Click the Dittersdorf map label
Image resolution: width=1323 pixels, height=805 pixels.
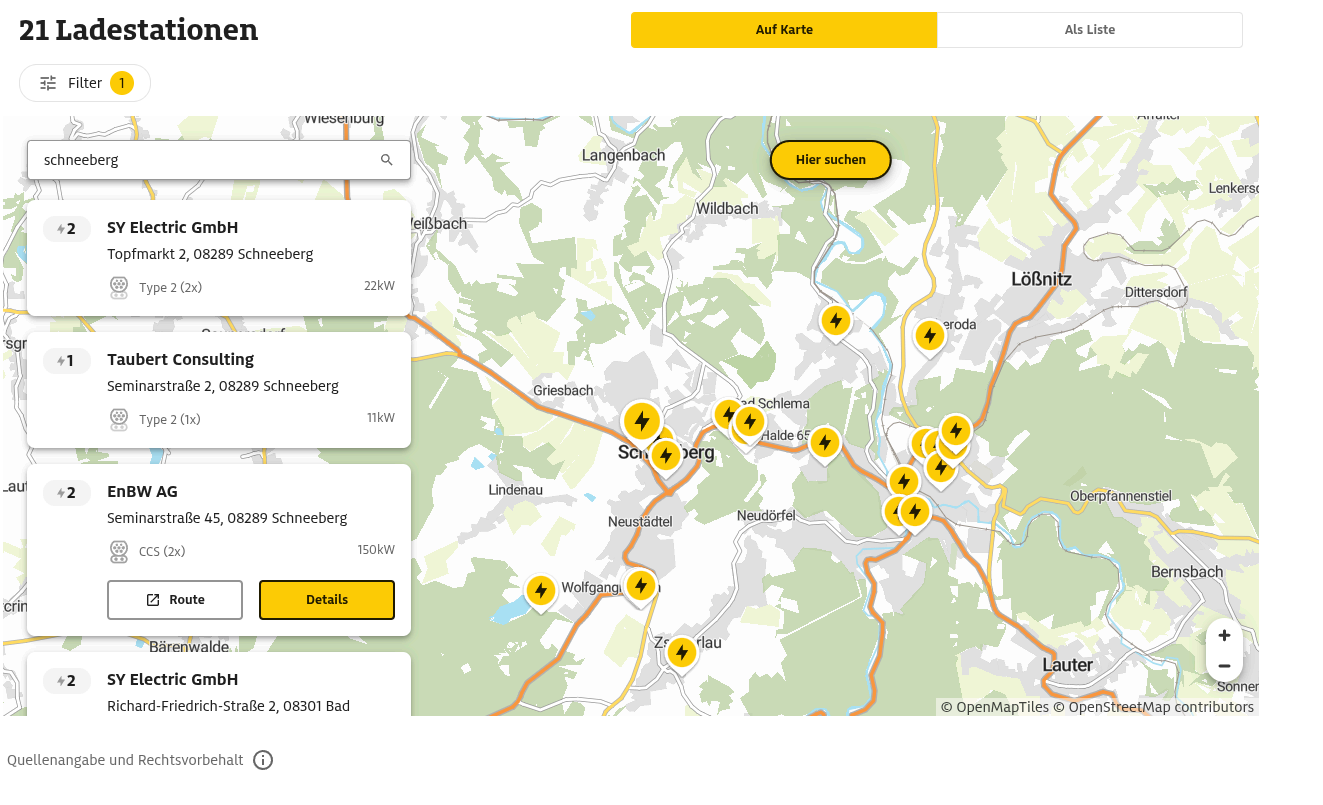point(1156,292)
